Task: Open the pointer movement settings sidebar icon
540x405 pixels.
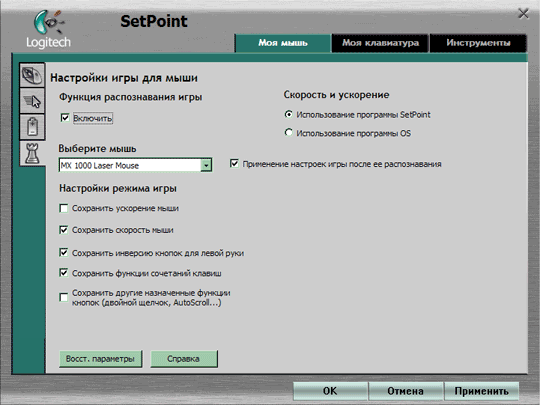Action: [x=32, y=101]
